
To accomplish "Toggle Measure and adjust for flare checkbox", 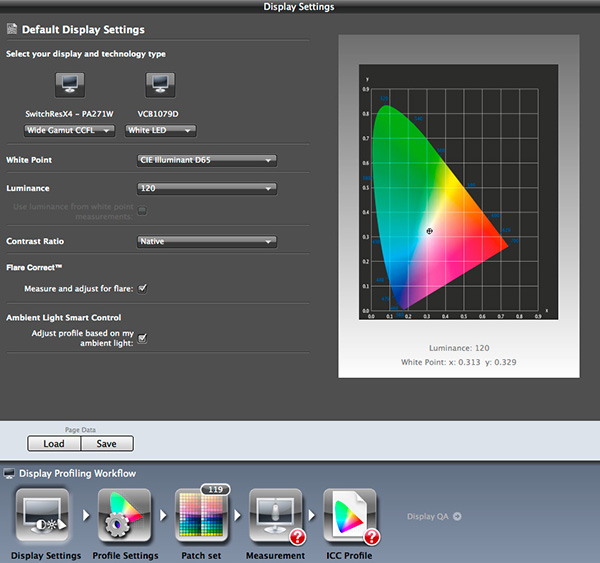I will pos(143,288).
